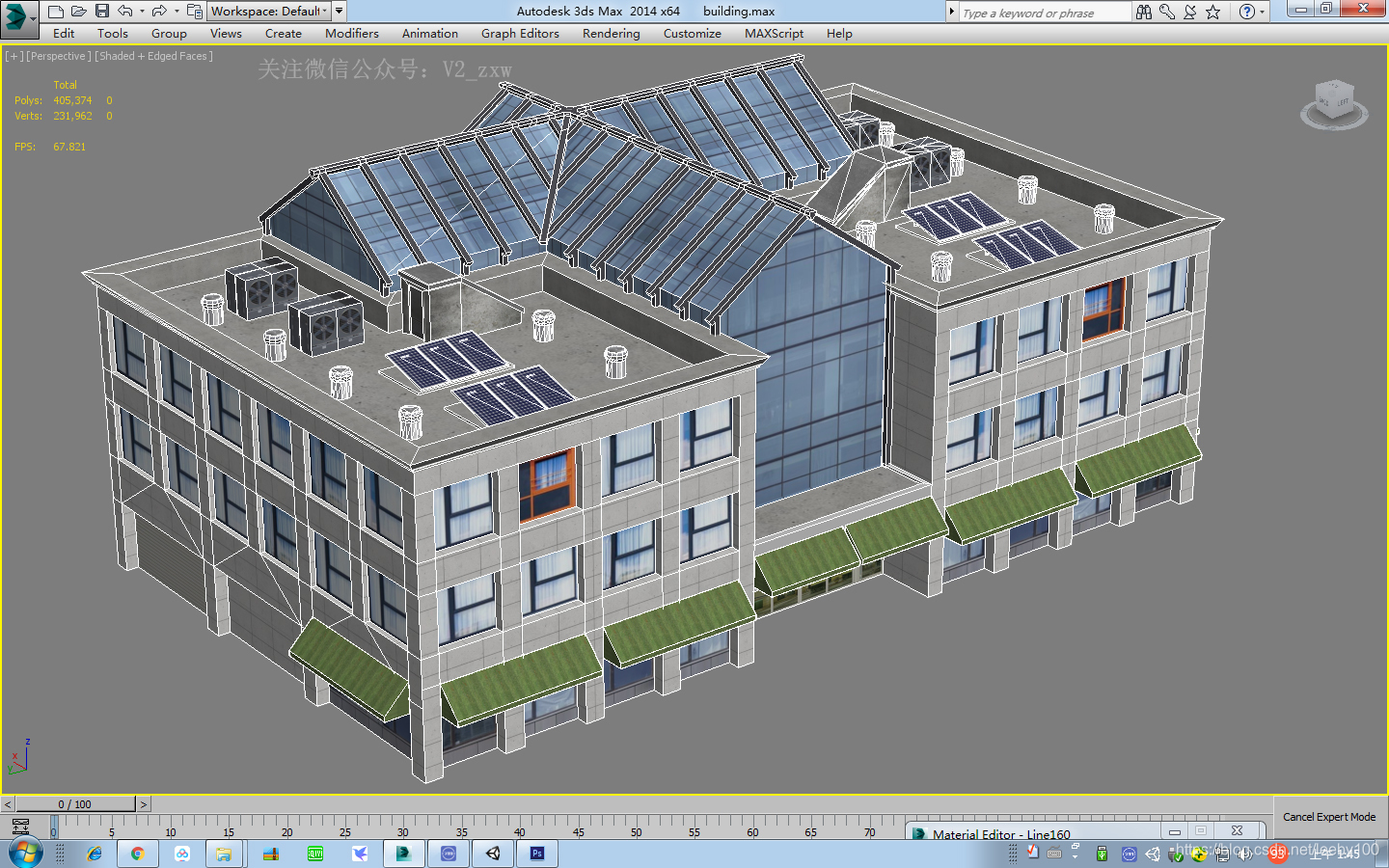Click the FPS 67.821 readout
Image resolution: width=1389 pixels, height=868 pixels.
[50, 147]
